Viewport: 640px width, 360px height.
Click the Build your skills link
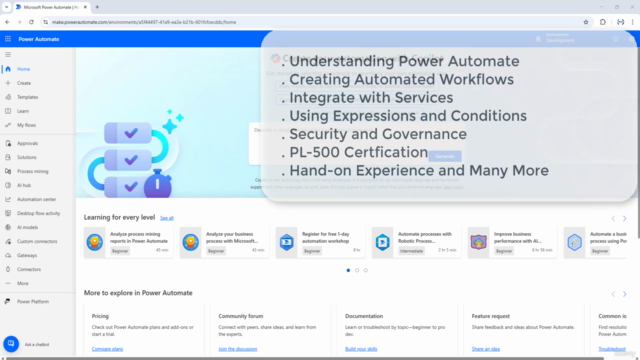[361, 349]
